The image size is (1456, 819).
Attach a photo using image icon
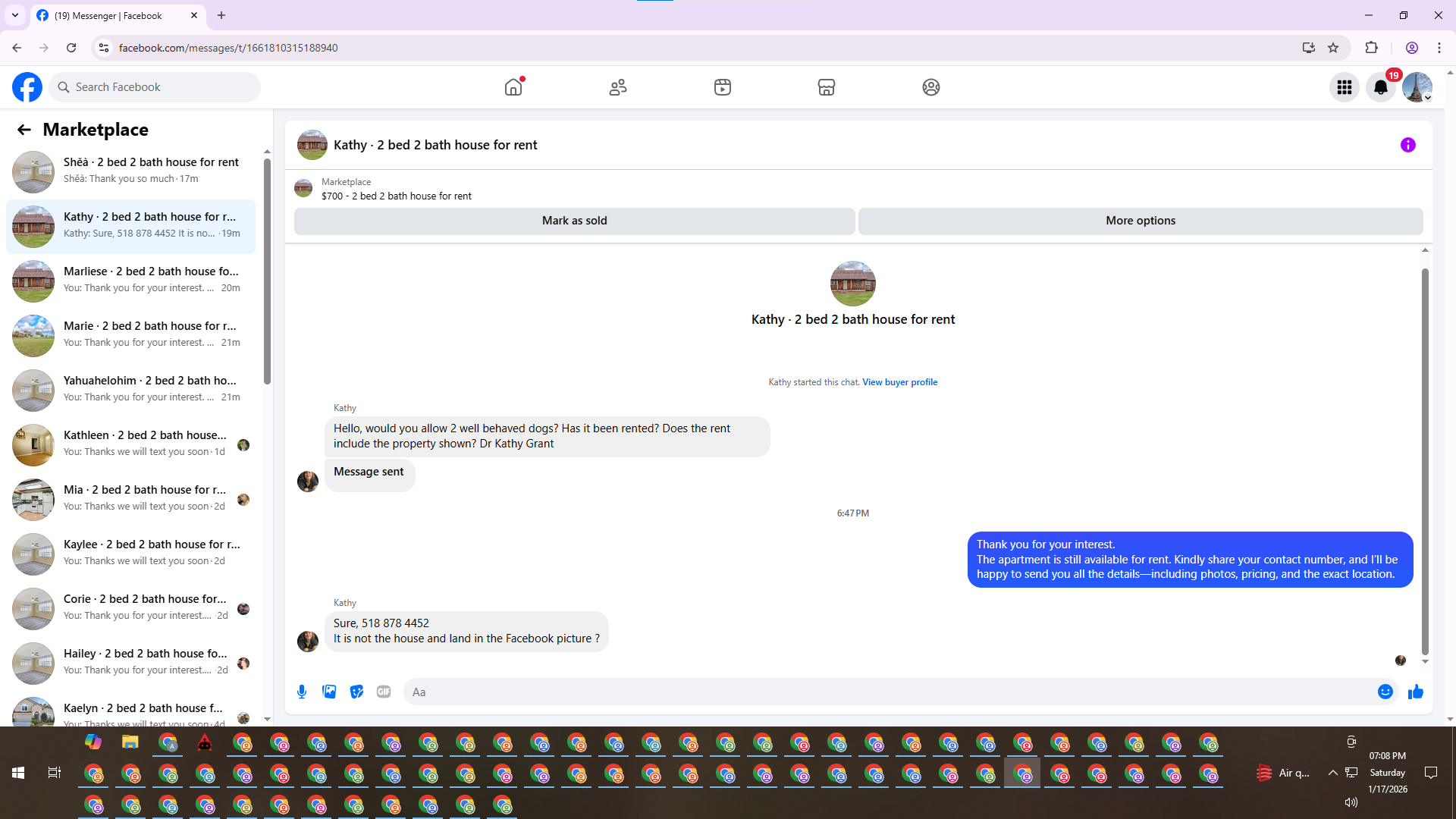329,692
